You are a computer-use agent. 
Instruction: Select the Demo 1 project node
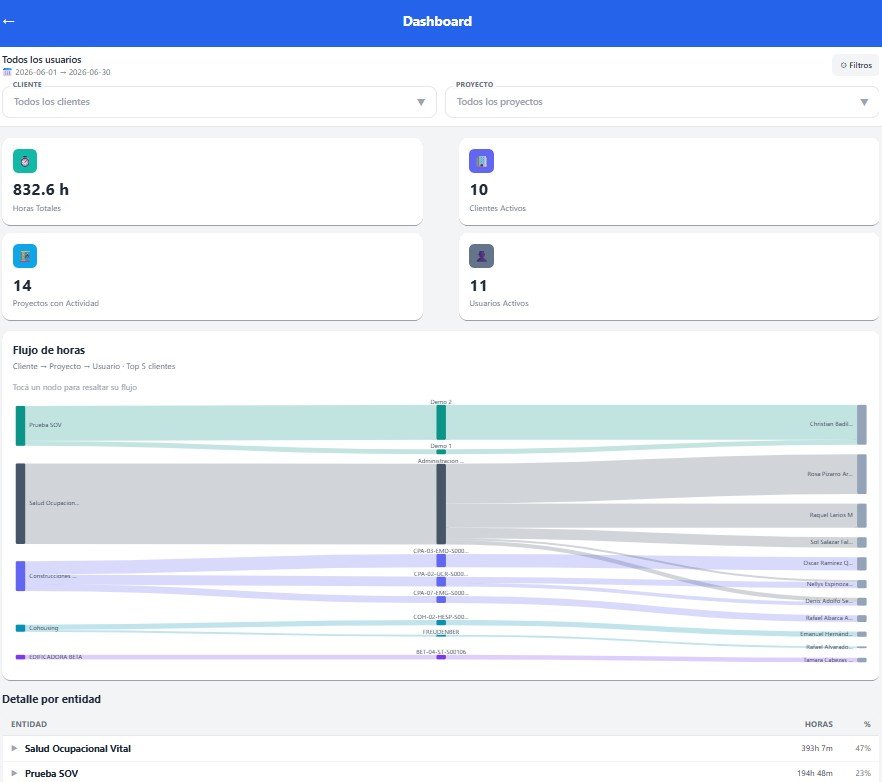[441, 452]
